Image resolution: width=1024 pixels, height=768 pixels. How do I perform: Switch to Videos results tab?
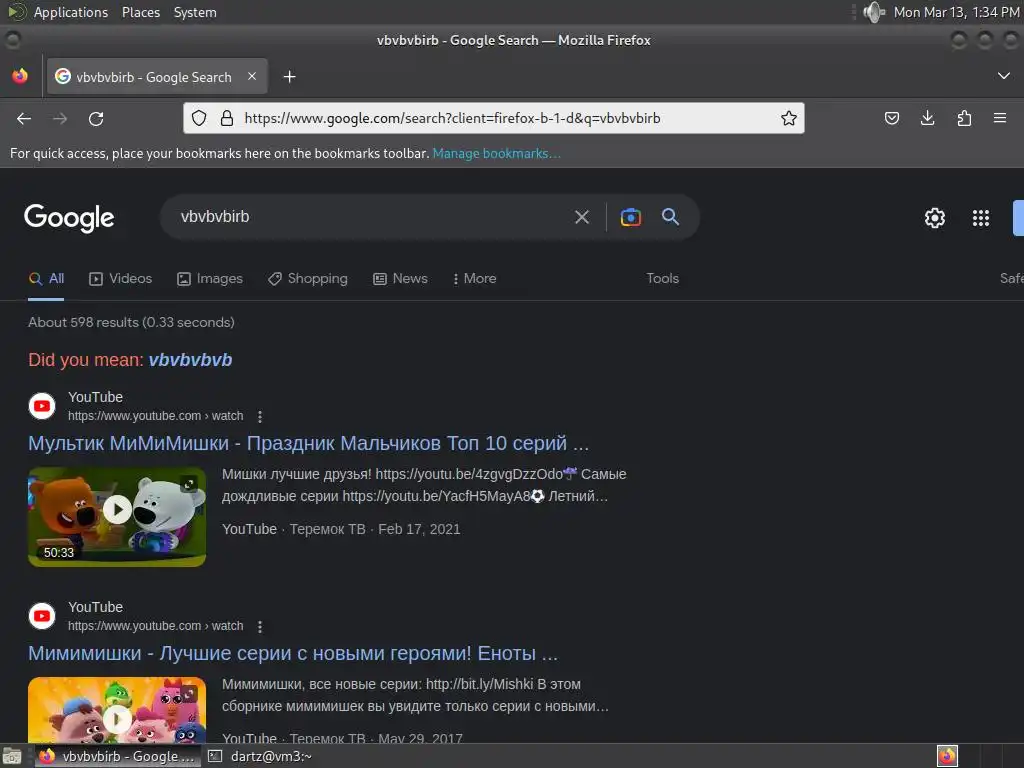point(120,279)
